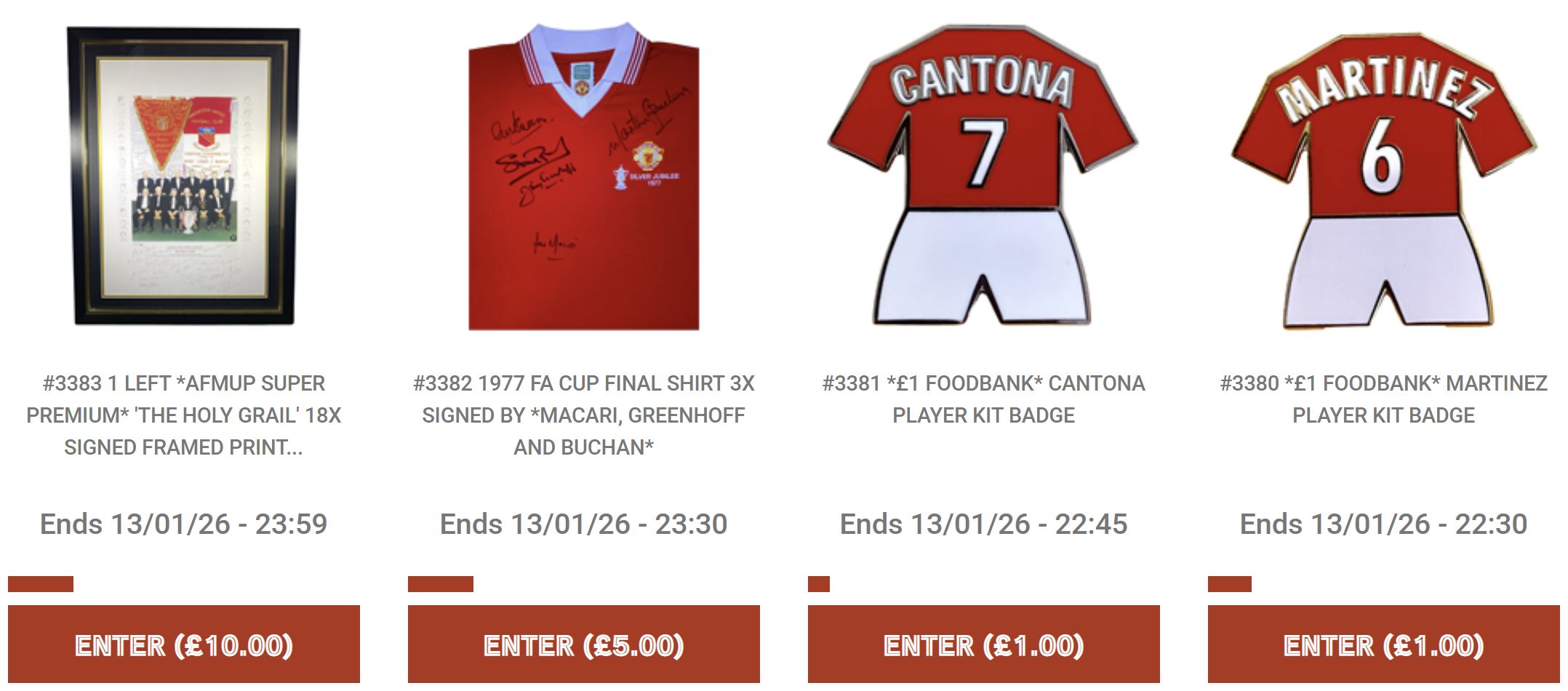Open the #3383 Holy Grail signed print title
The image size is (1568, 691).
click(x=184, y=415)
